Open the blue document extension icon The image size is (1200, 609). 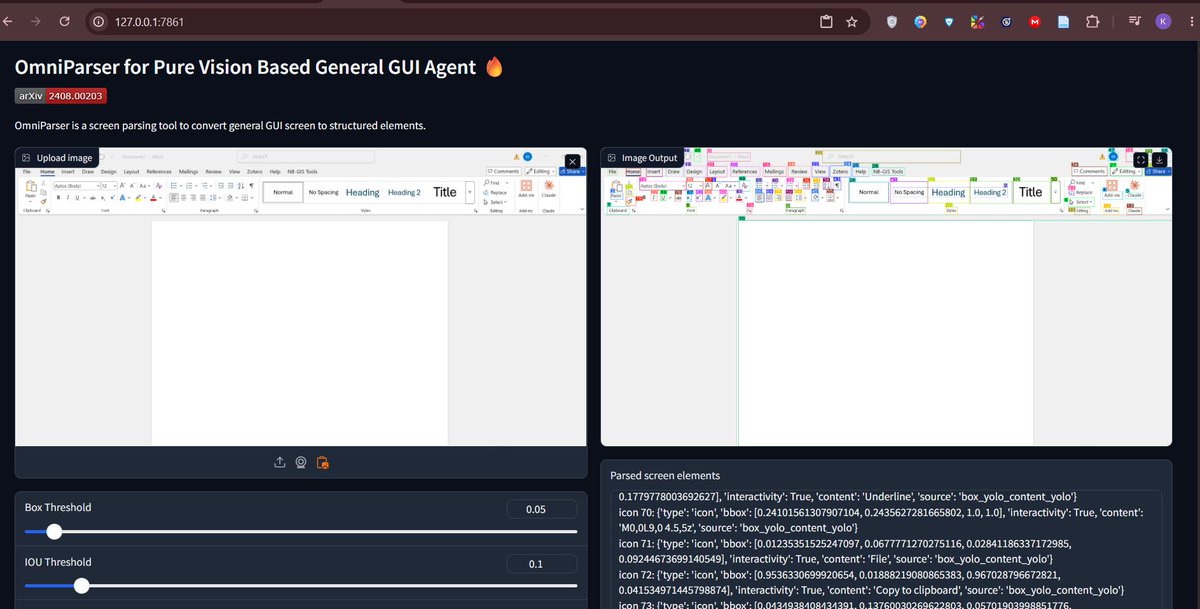1063,22
